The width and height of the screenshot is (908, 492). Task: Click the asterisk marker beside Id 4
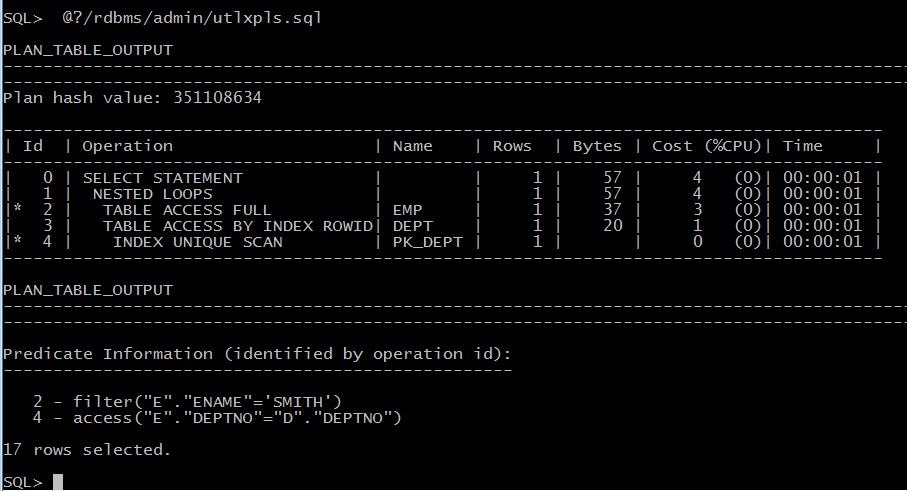coord(18,240)
